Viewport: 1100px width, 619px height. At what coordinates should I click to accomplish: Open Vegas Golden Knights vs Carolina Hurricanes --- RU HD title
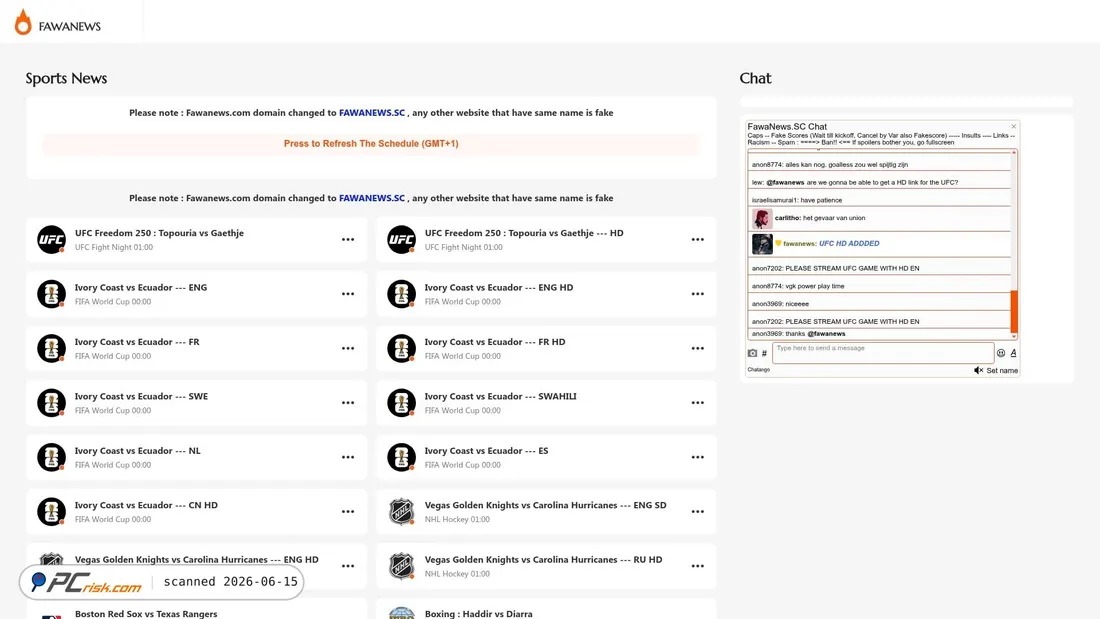tap(543, 559)
